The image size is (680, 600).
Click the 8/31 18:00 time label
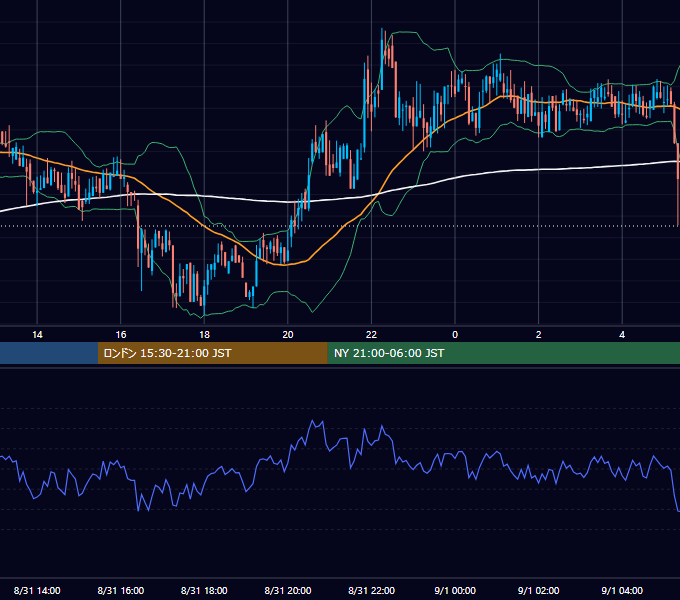(204, 590)
